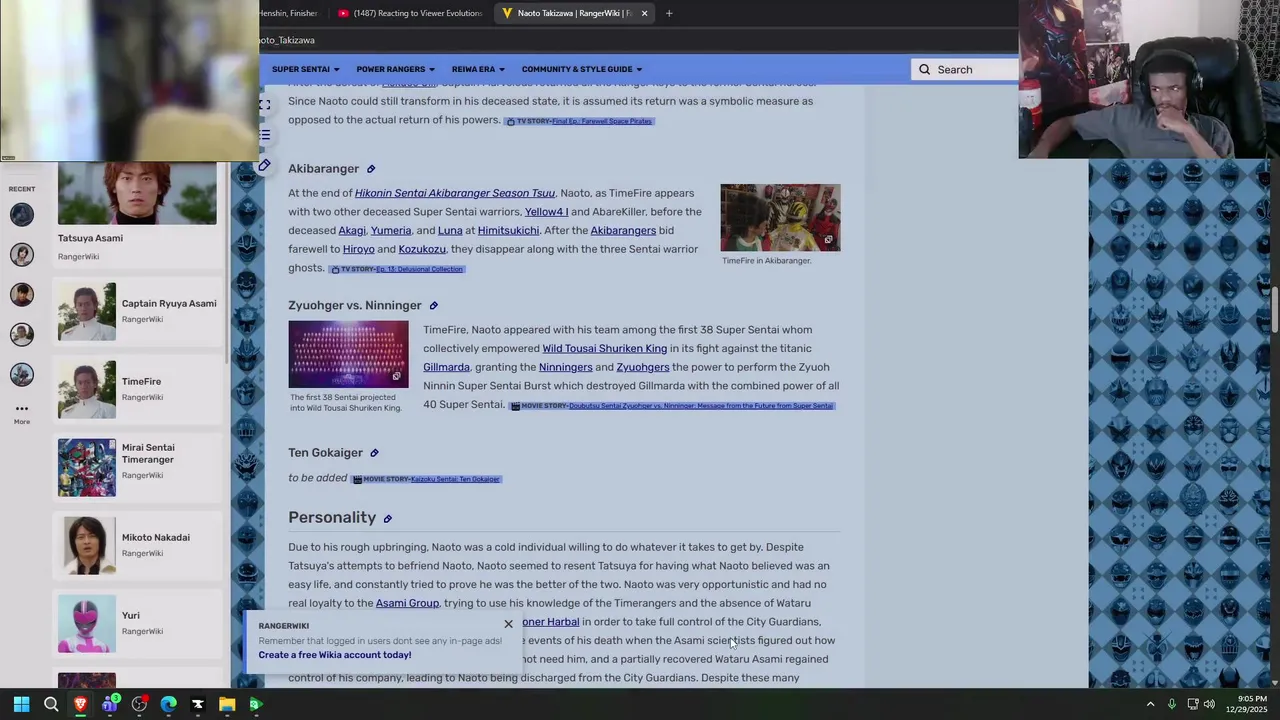This screenshot has height=720, width=1280.
Task: Switch to Reacting to Viewer Evolutions tab
Action: [410, 13]
